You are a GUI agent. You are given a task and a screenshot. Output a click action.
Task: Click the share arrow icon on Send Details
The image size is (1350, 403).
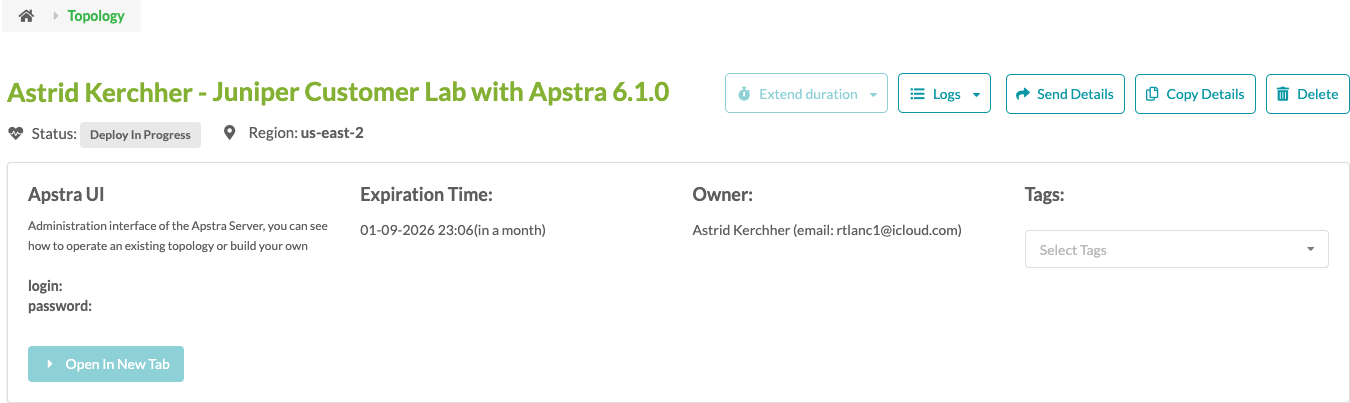click(x=1023, y=94)
